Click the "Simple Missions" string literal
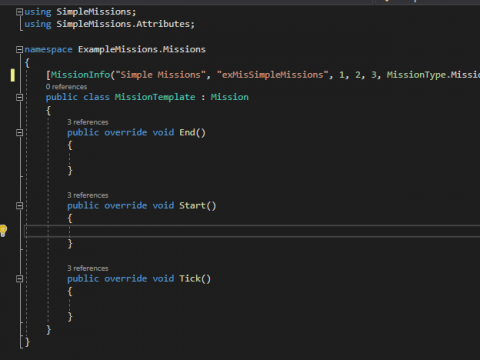This screenshot has width=480, height=360. [x=161, y=75]
